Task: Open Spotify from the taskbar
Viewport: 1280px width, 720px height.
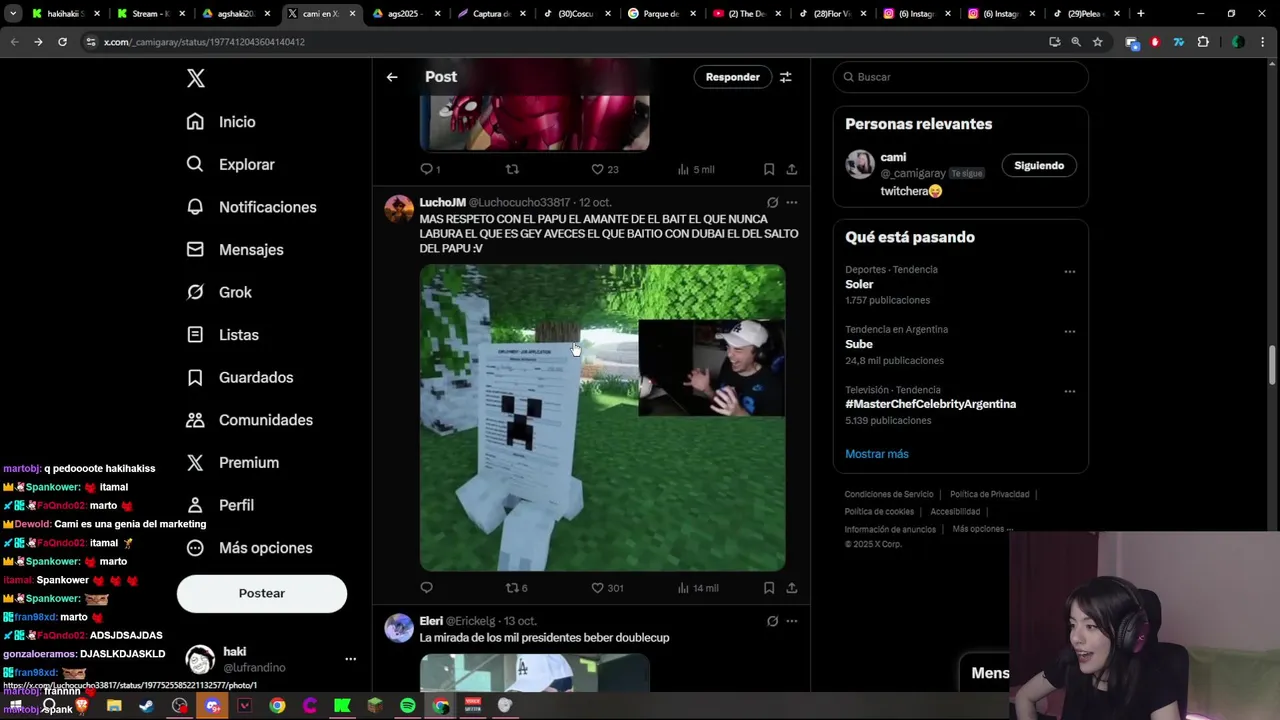Action: tap(408, 706)
